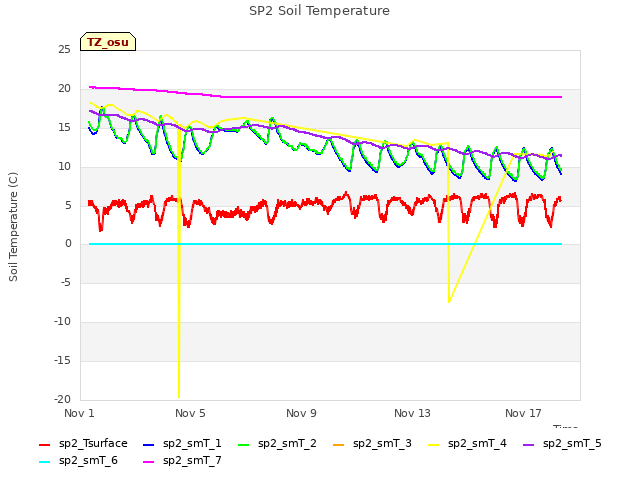Click the 20 y-axis tick label

click(x=64, y=89)
